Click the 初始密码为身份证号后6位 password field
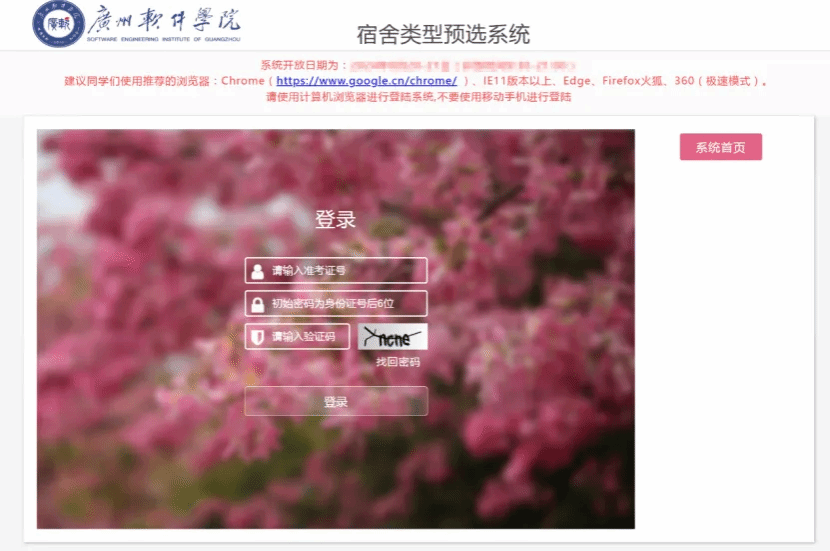This screenshot has width=830, height=551. [x=345, y=304]
